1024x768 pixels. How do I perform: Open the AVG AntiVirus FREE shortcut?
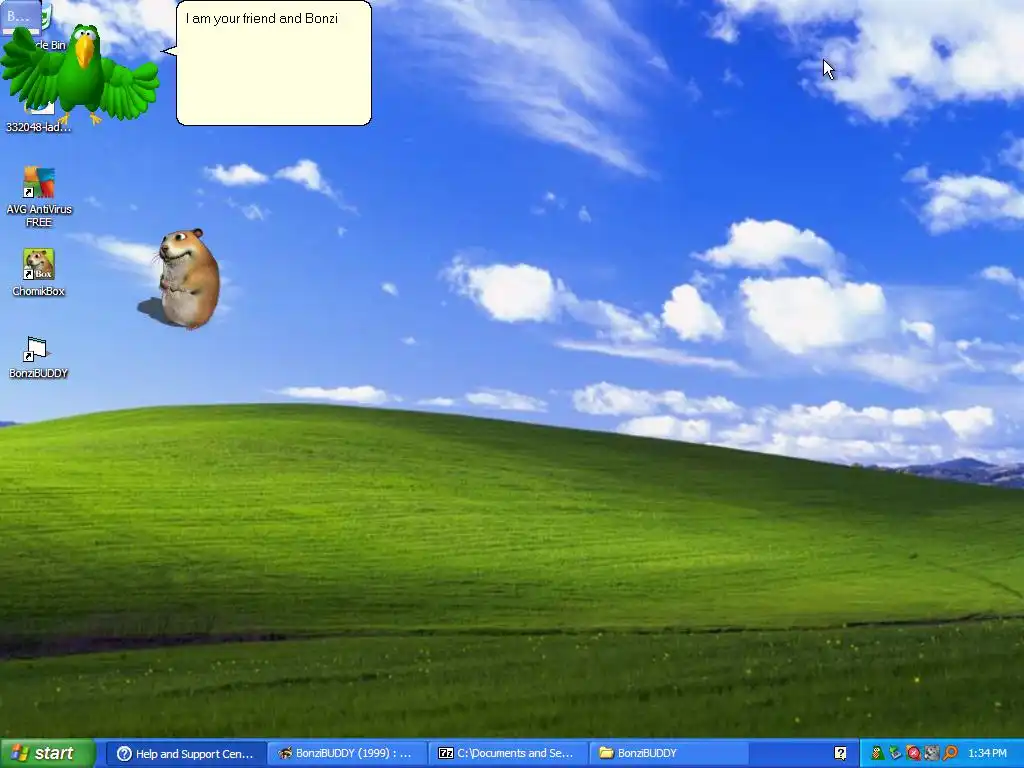39,196
